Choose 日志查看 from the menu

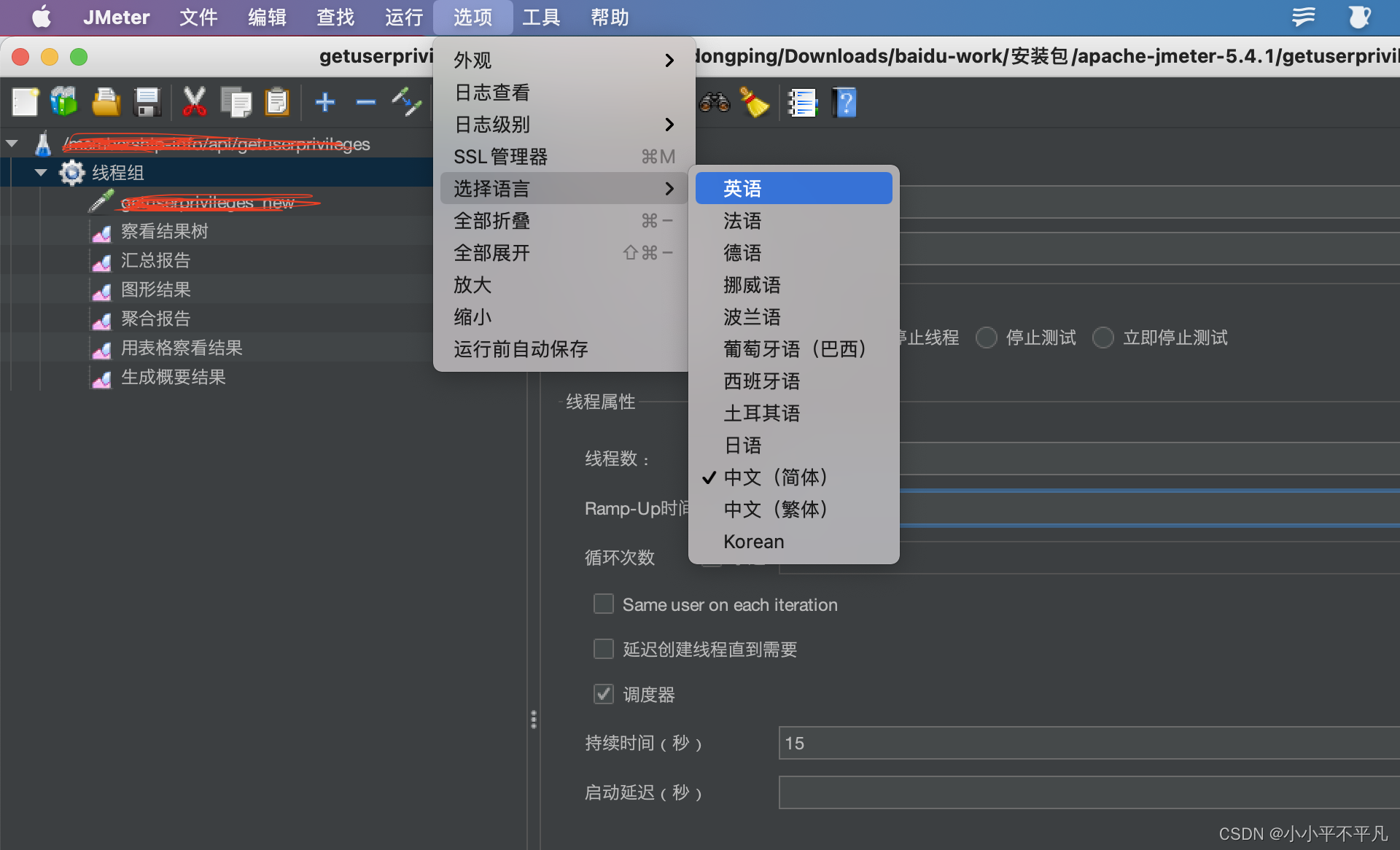coord(564,92)
